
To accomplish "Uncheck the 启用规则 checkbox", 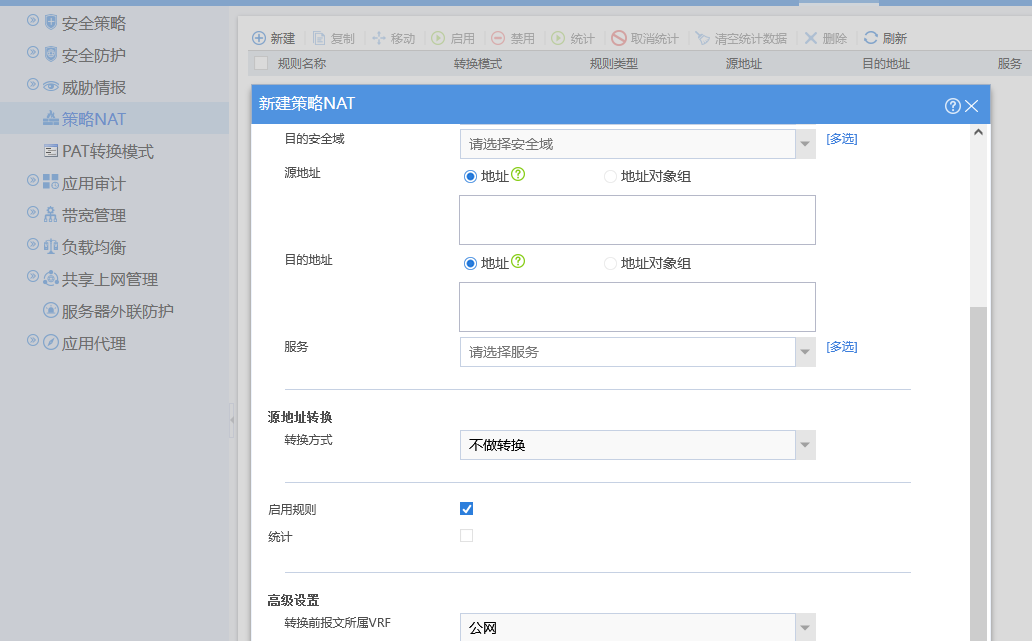I will pos(466,508).
